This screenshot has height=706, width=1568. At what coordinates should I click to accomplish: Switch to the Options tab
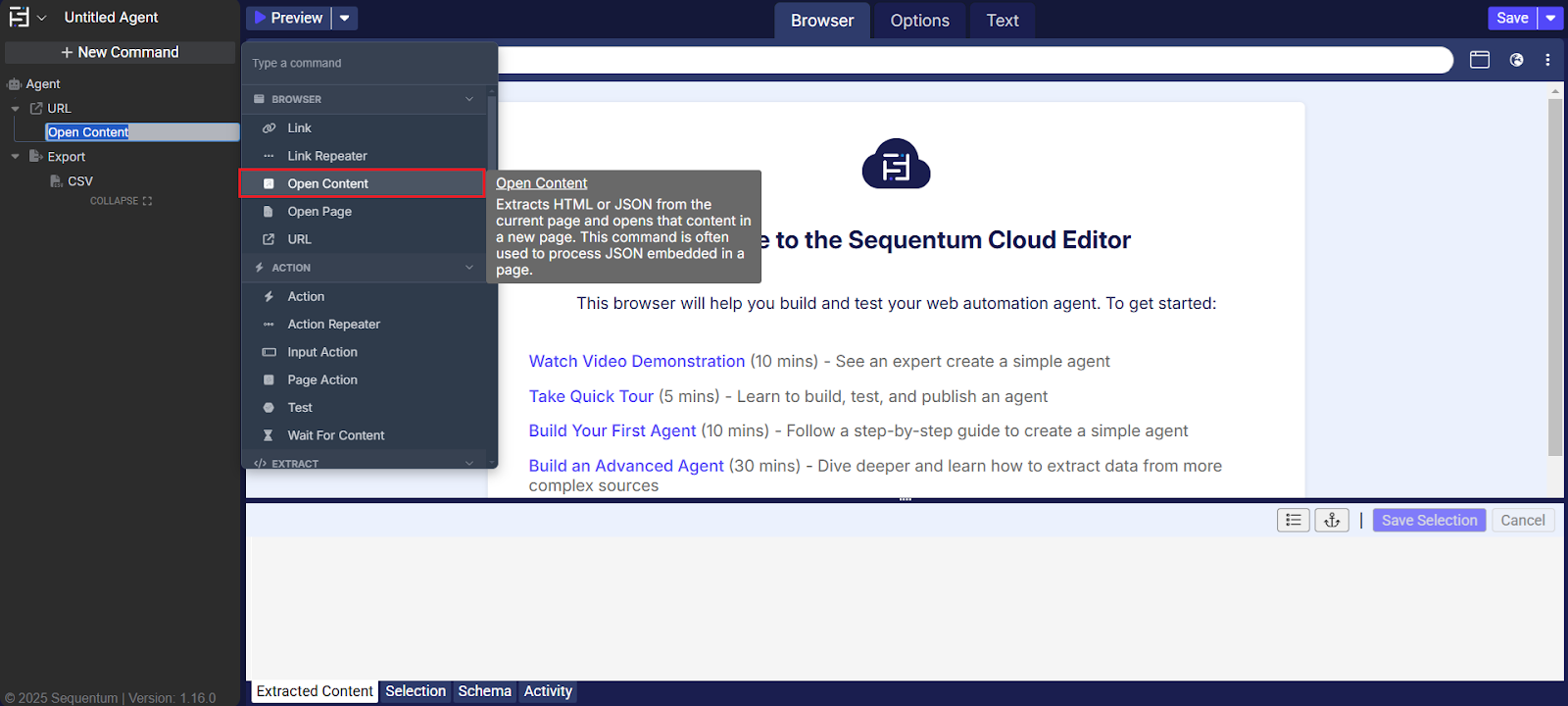tap(919, 21)
